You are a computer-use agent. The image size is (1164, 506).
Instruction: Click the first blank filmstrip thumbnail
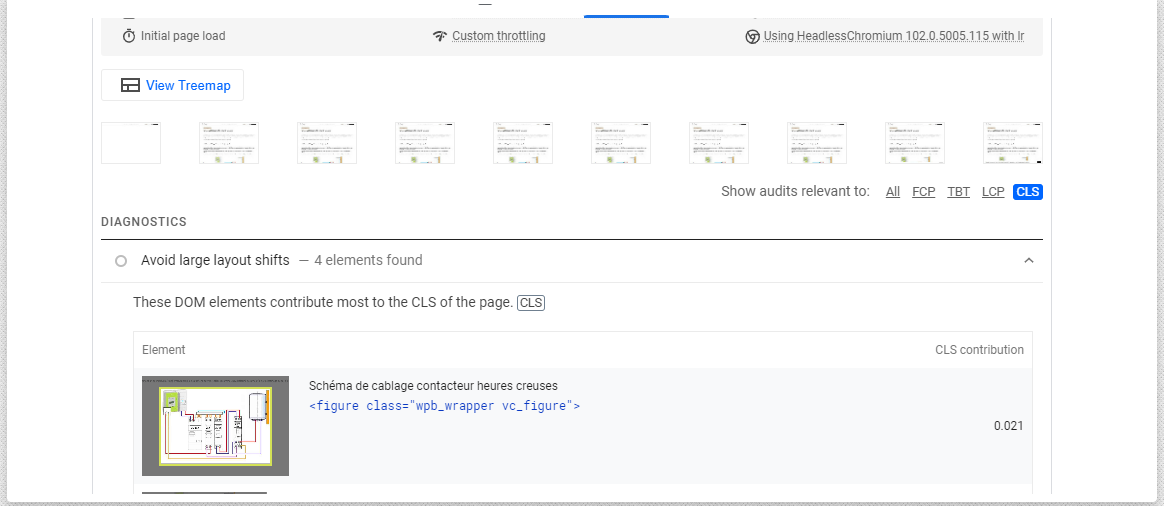tap(131, 143)
